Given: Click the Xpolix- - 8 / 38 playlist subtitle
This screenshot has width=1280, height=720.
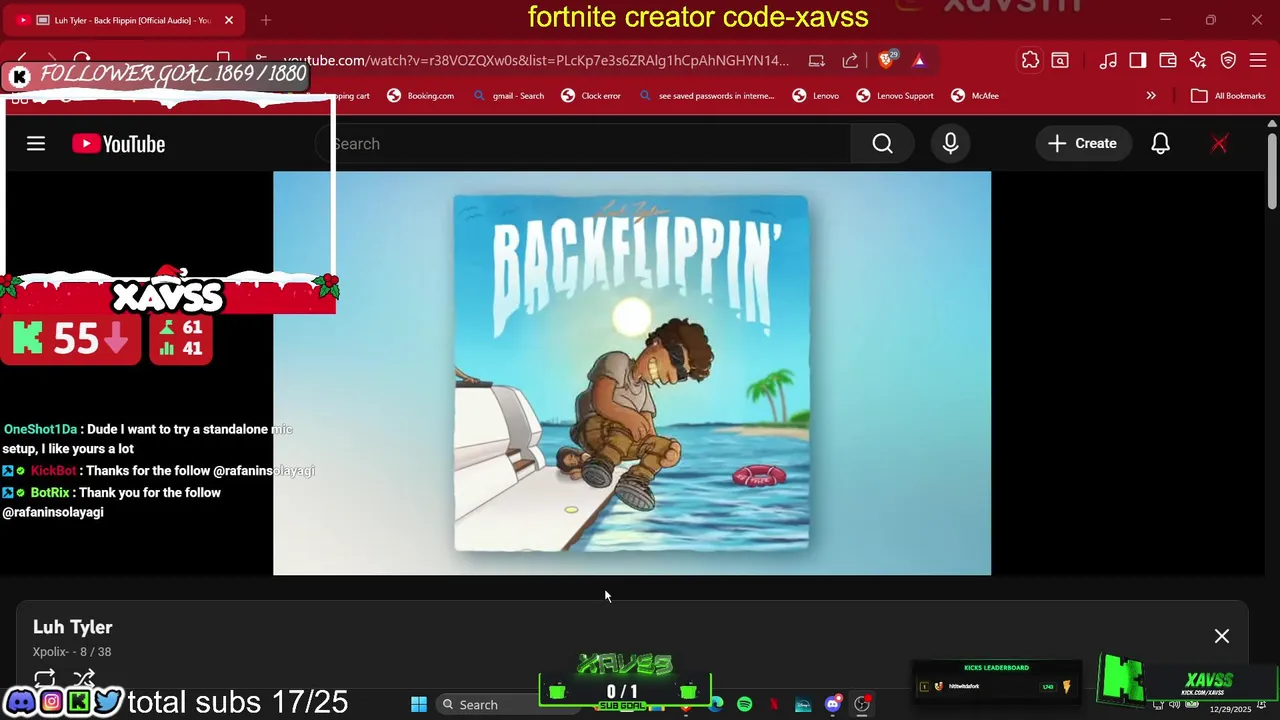Looking at the screenshot, I should 72,652.
